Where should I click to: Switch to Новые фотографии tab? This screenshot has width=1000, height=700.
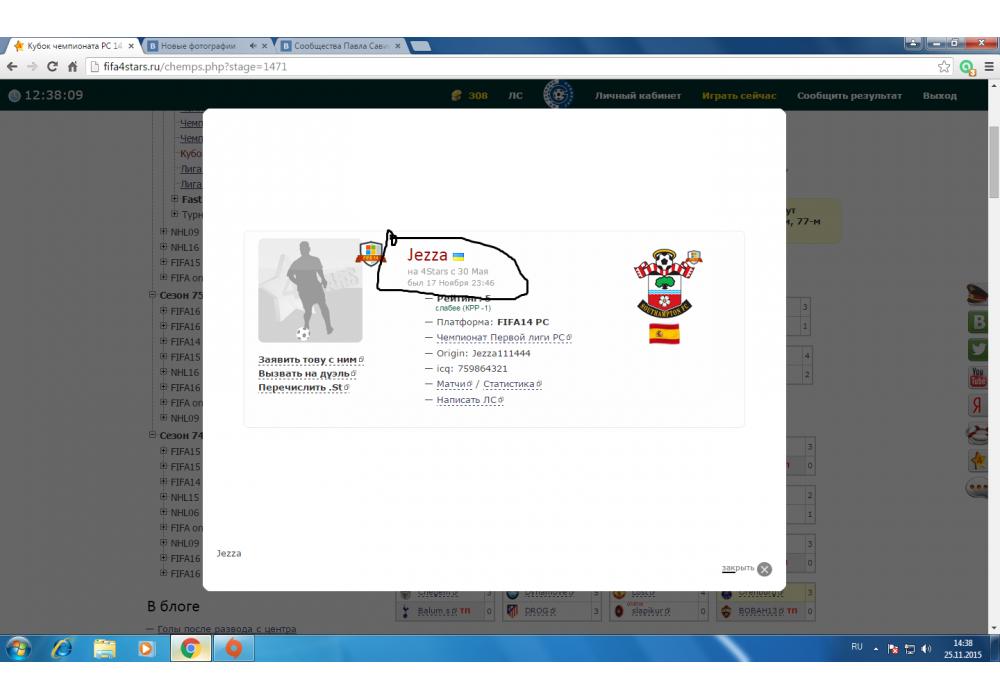tap(207, 46)
